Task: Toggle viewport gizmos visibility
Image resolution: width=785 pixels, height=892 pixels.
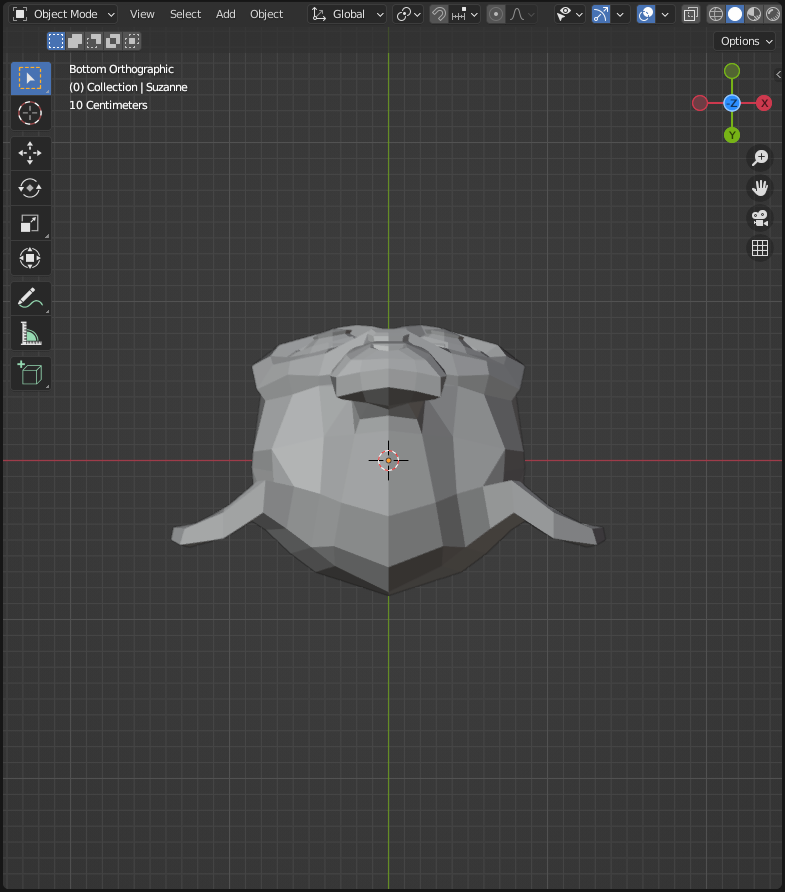Action: (x=601, y=14)
